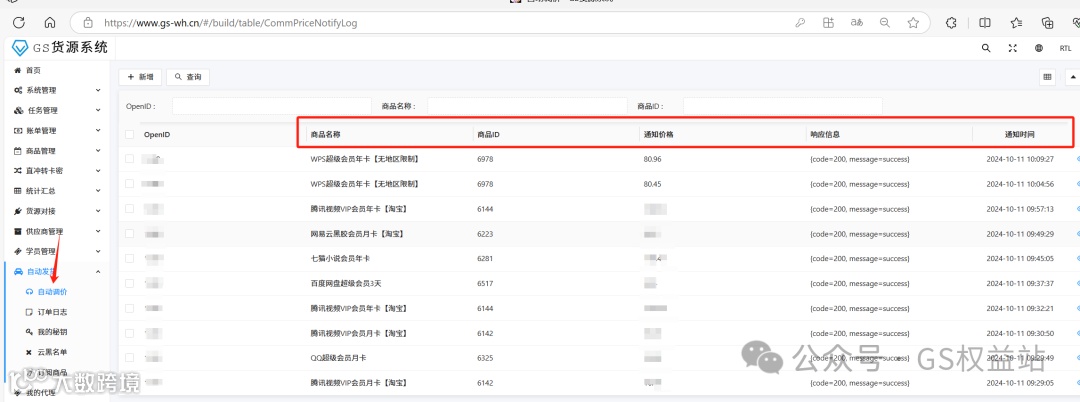Check the row dated 2024-10-11 09:57:13
This screenshot has width=1080, height=402.
129,209
